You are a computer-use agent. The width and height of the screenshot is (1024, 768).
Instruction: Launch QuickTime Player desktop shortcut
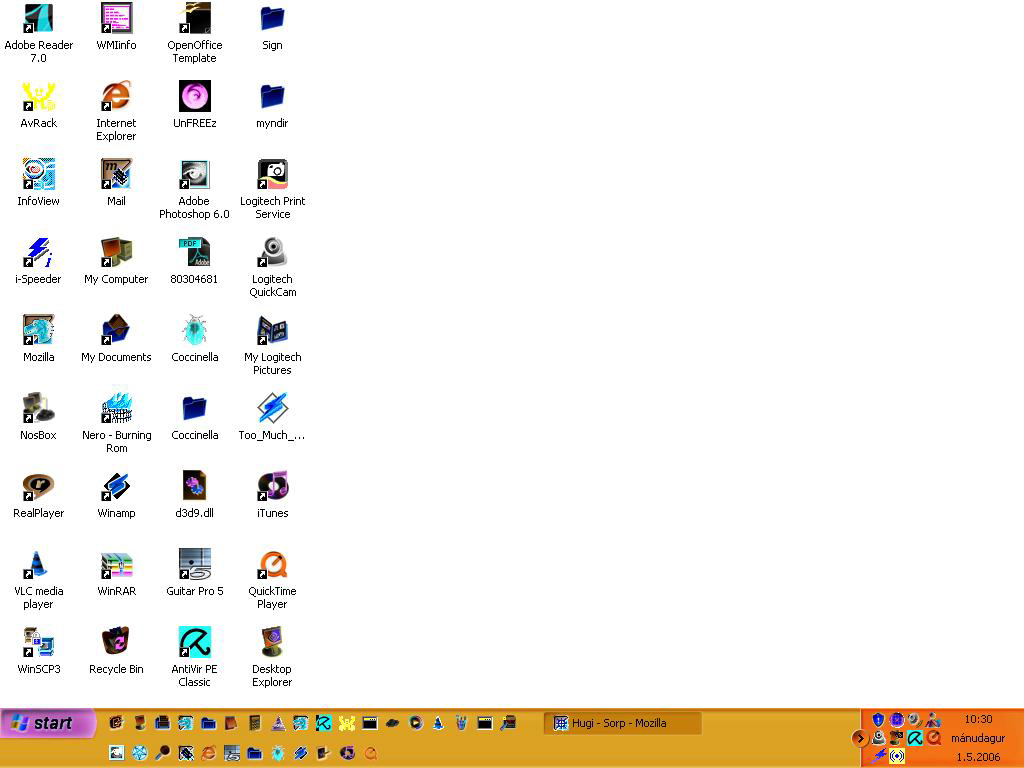pos(272,579)
